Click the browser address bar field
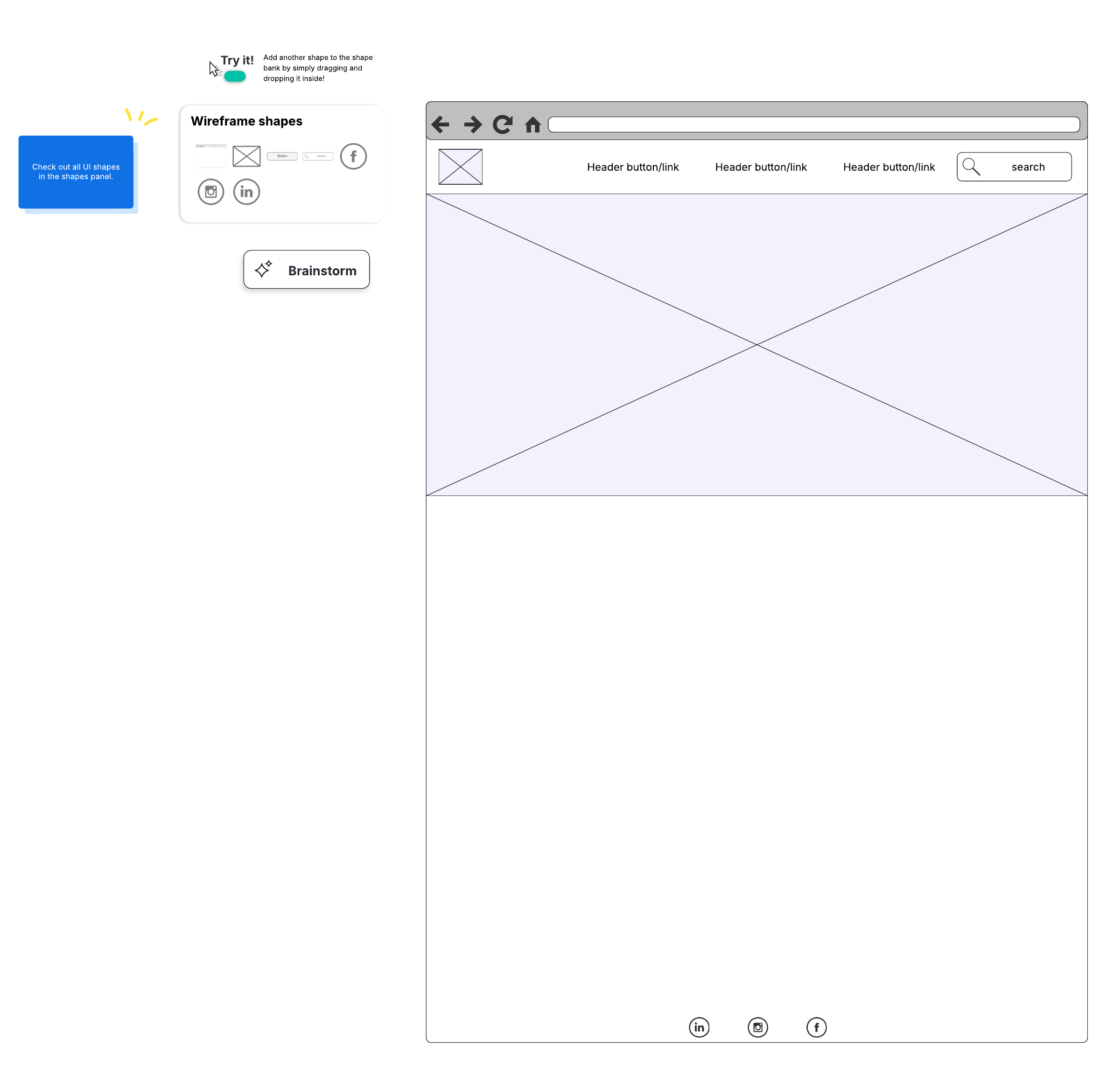 (x=813, y=124)
